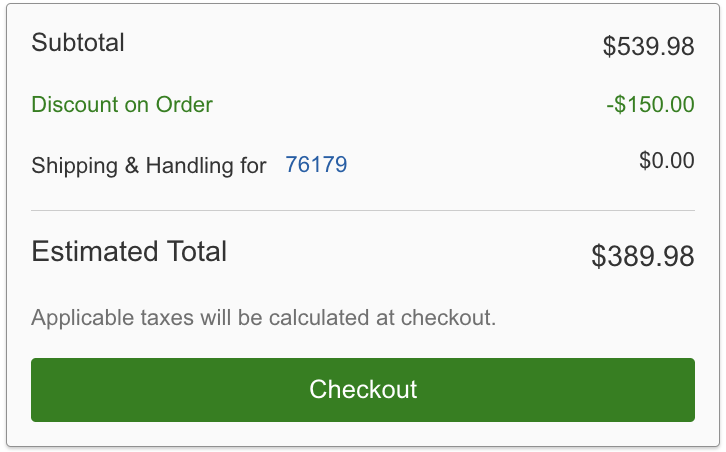Viewport: 726px width, 452px height.
Task: Select the Subtotal label
Action: point(78,43)
